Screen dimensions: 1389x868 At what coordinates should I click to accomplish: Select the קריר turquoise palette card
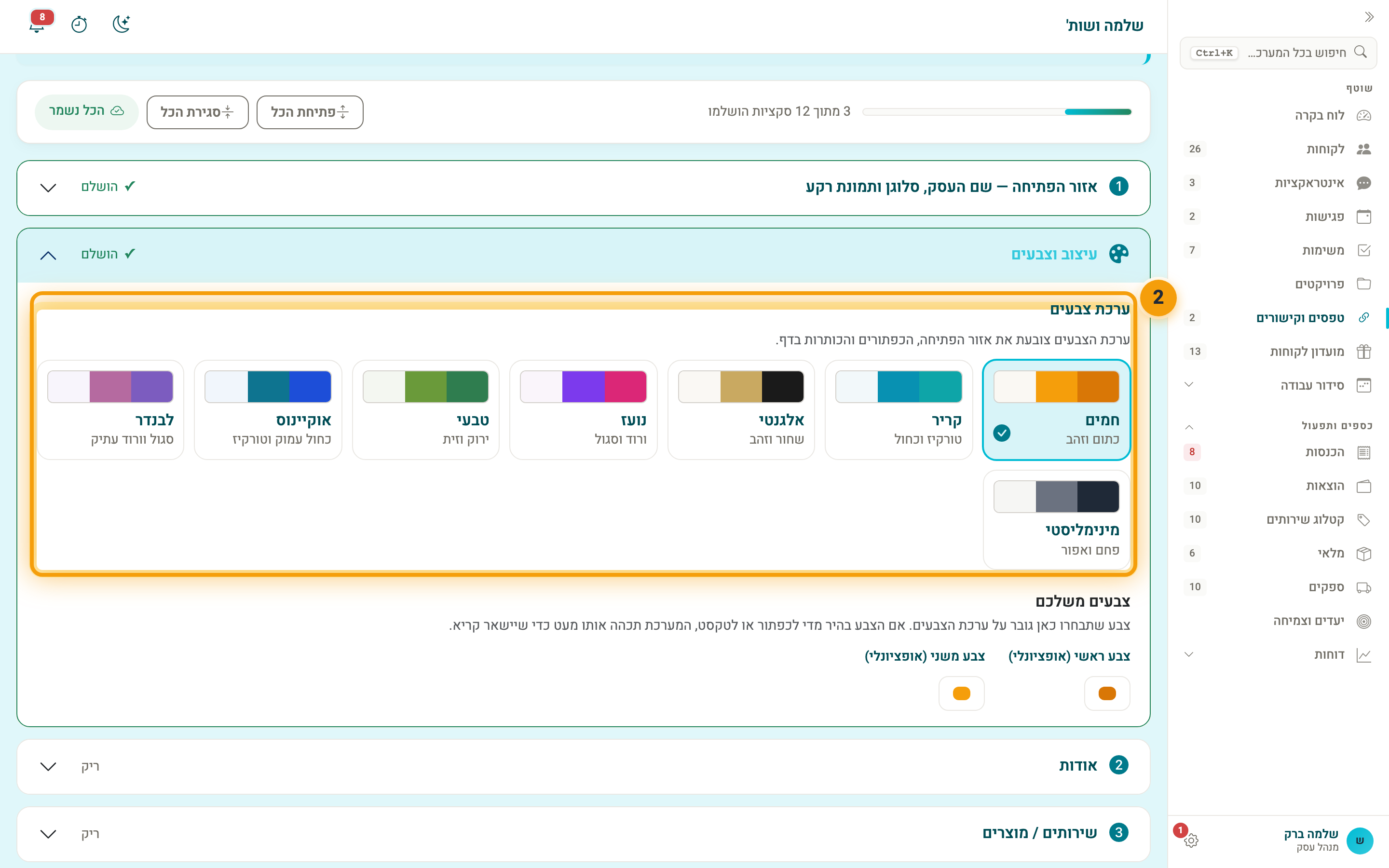point(899,410)
